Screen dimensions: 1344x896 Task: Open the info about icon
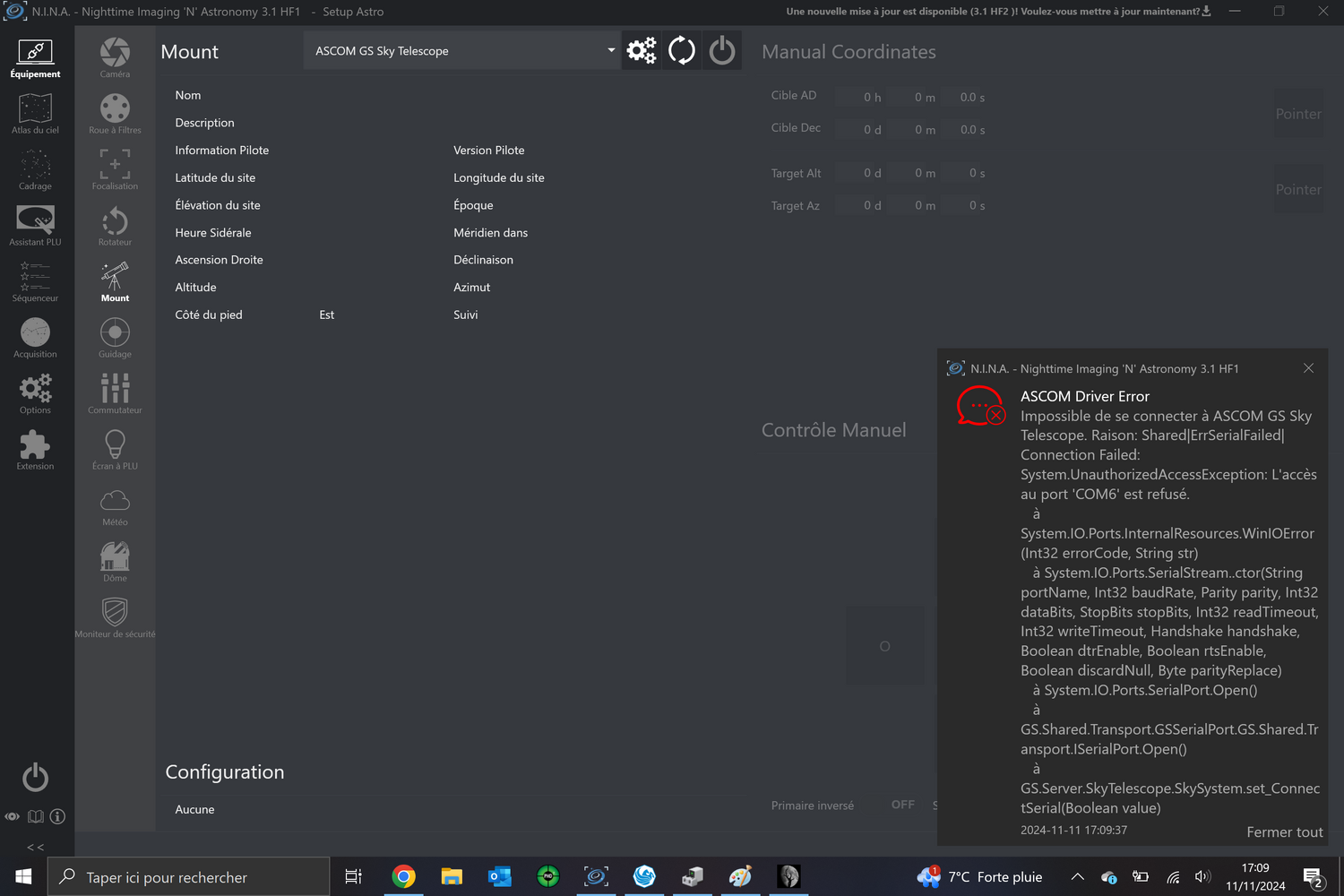[57, 816]
